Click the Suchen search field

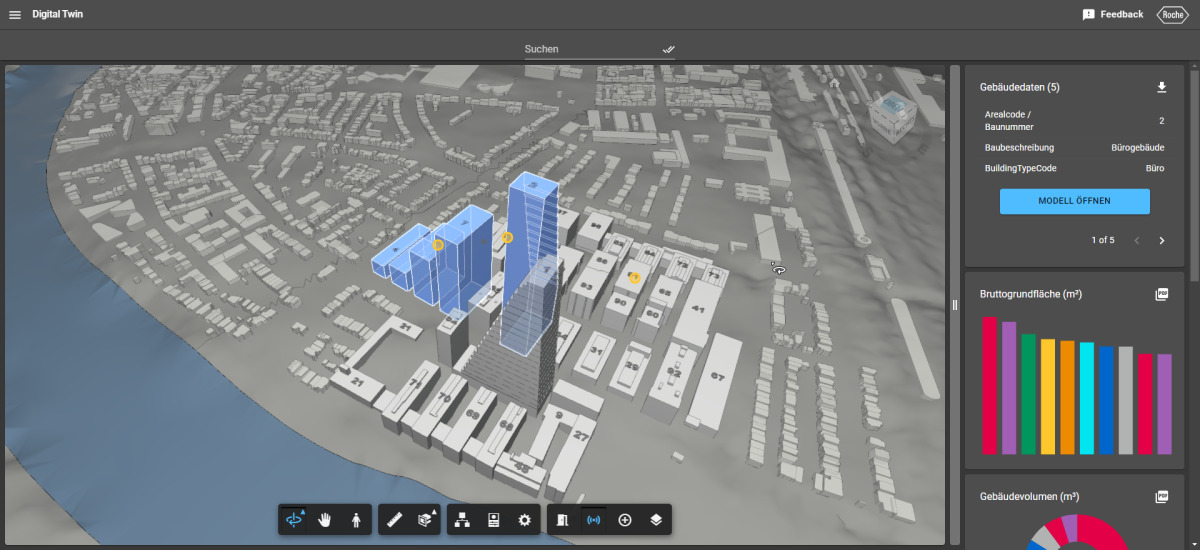tap(600, 49)
